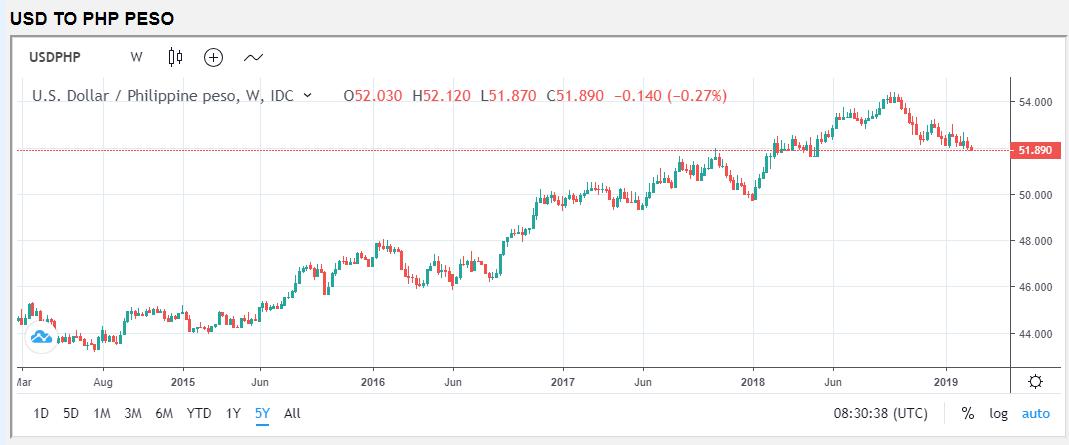This screenshot has height=445, width=1069.
Task: Open the candlestick chart style selector
Action: 176,57
